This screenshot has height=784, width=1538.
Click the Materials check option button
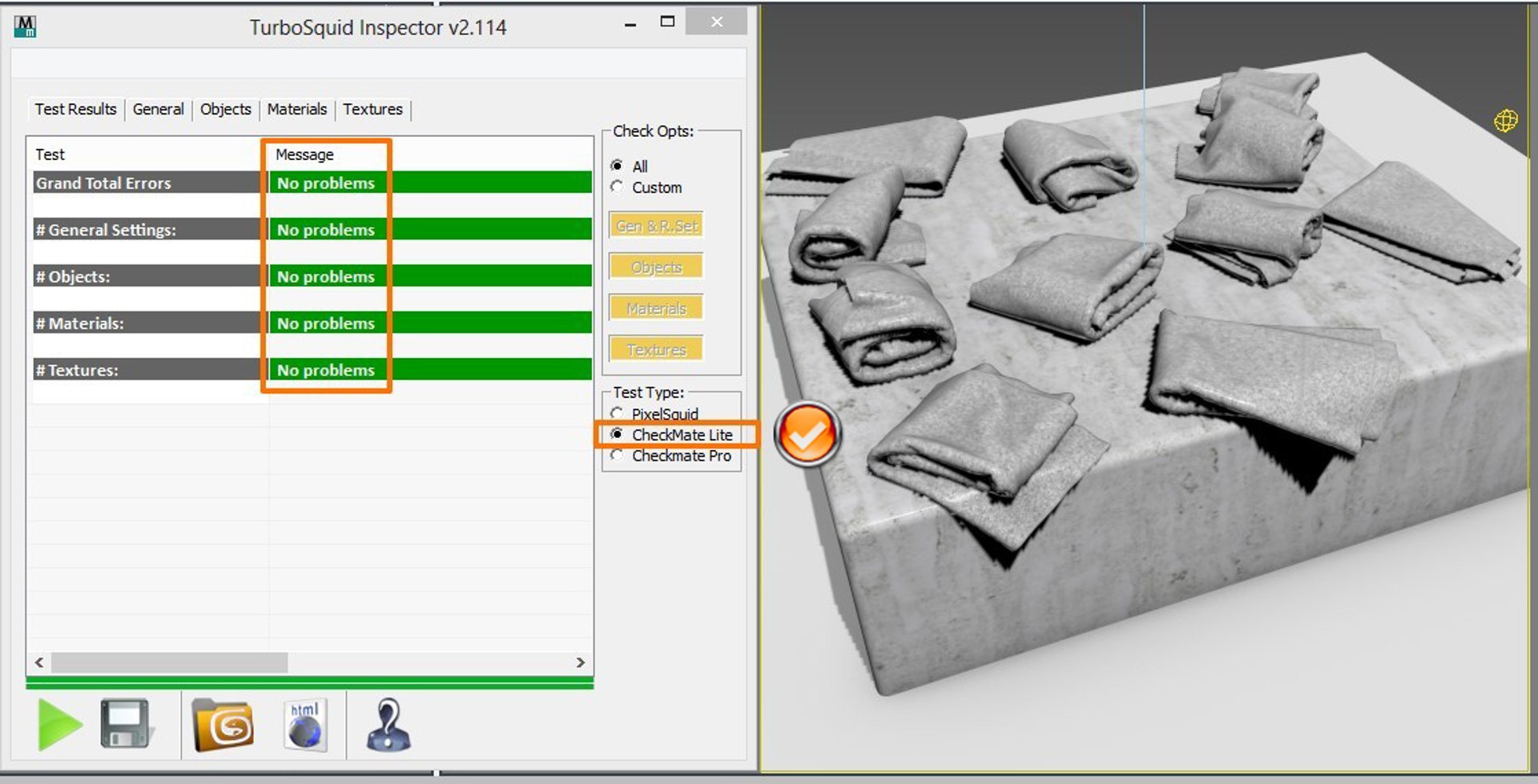point(656,308)
